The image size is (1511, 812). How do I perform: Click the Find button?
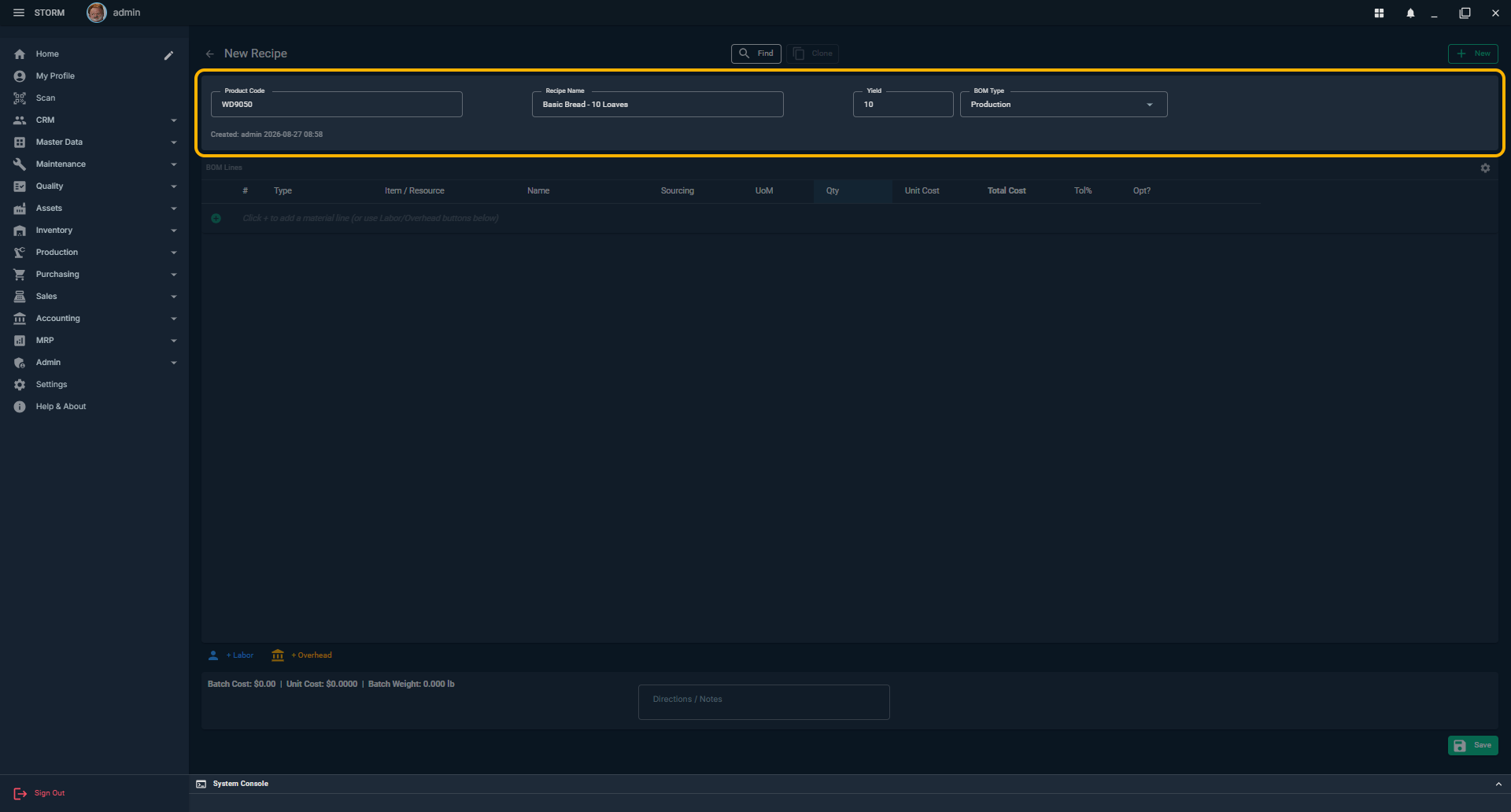pos(756,54)
